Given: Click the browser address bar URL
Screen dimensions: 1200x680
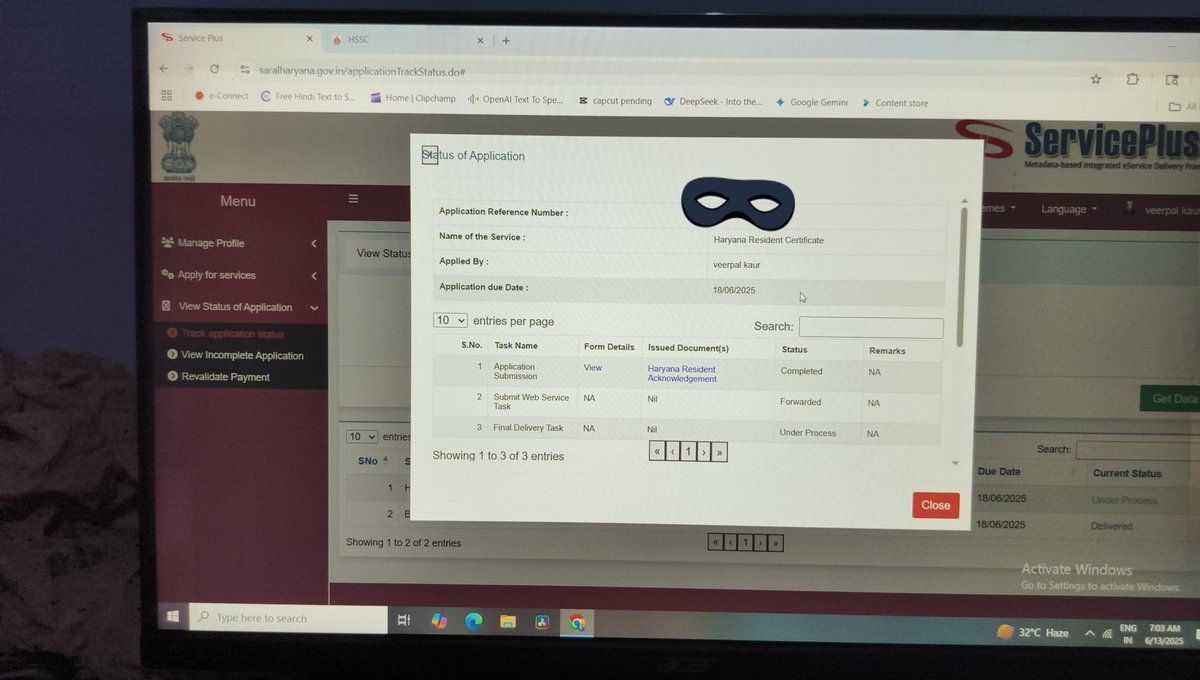Looking at the screenshot, I should [362, 71].
